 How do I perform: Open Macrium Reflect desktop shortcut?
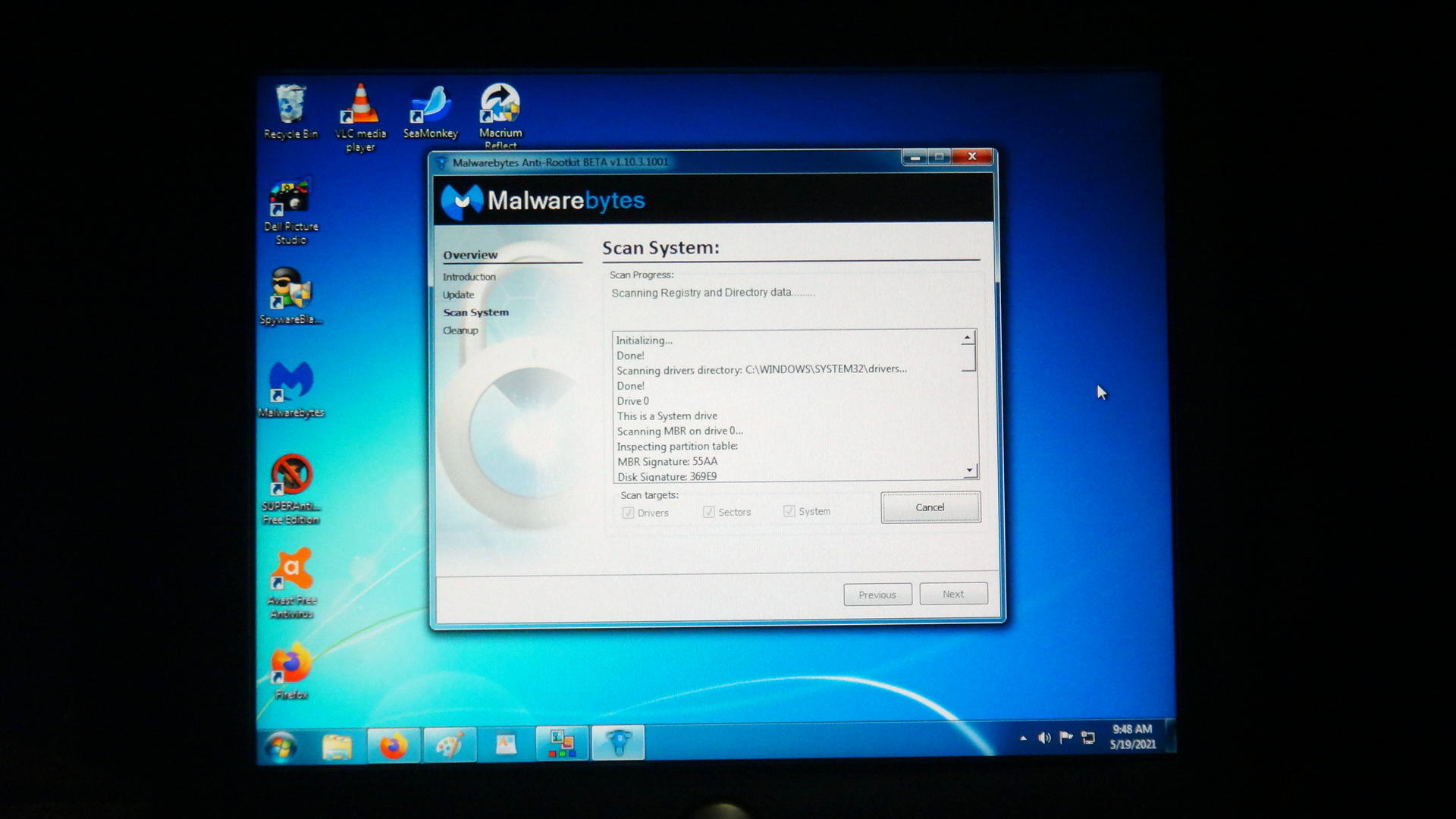(x=500, y=116)
